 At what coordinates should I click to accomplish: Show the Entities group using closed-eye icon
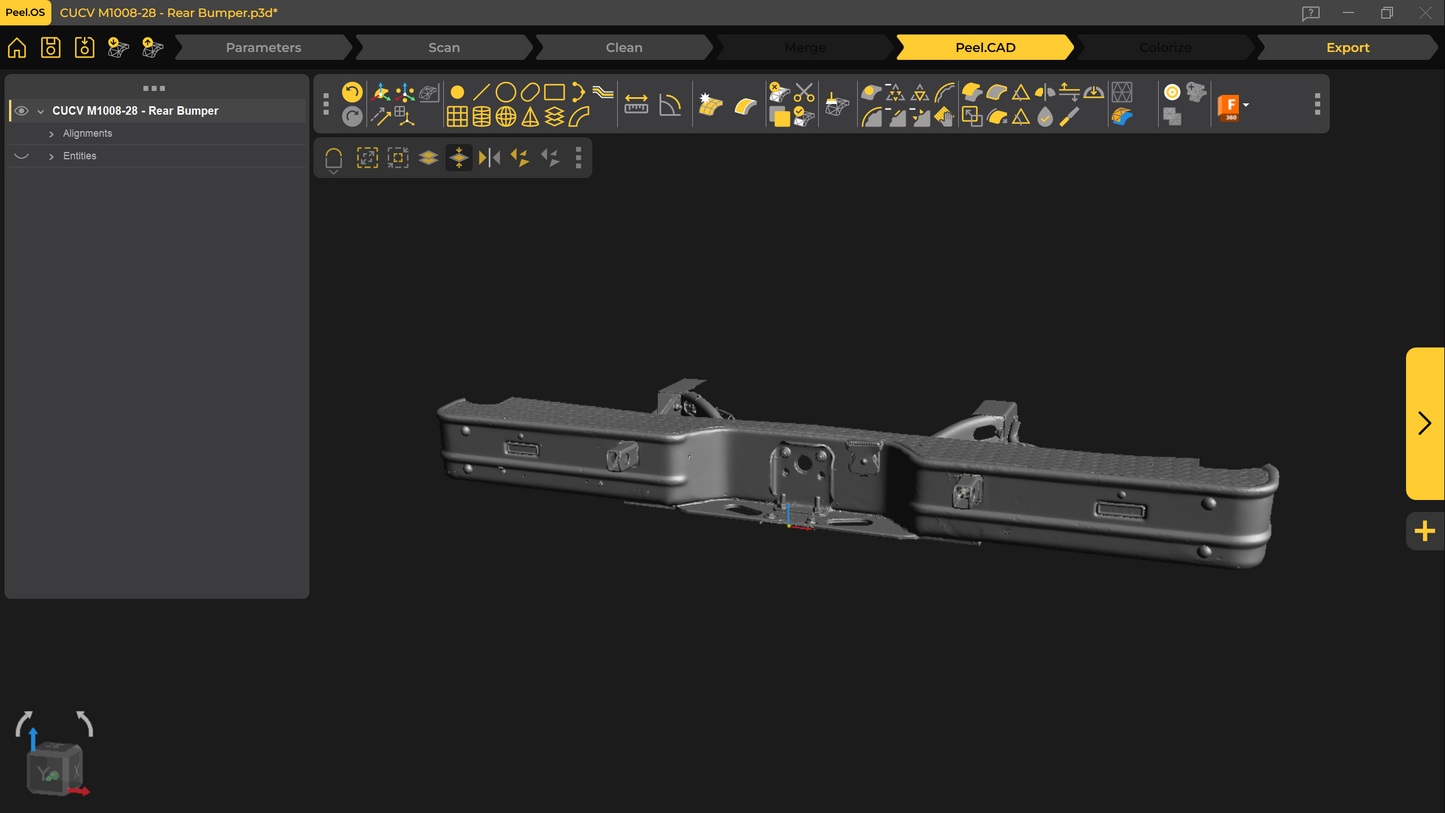click(21, 156)
